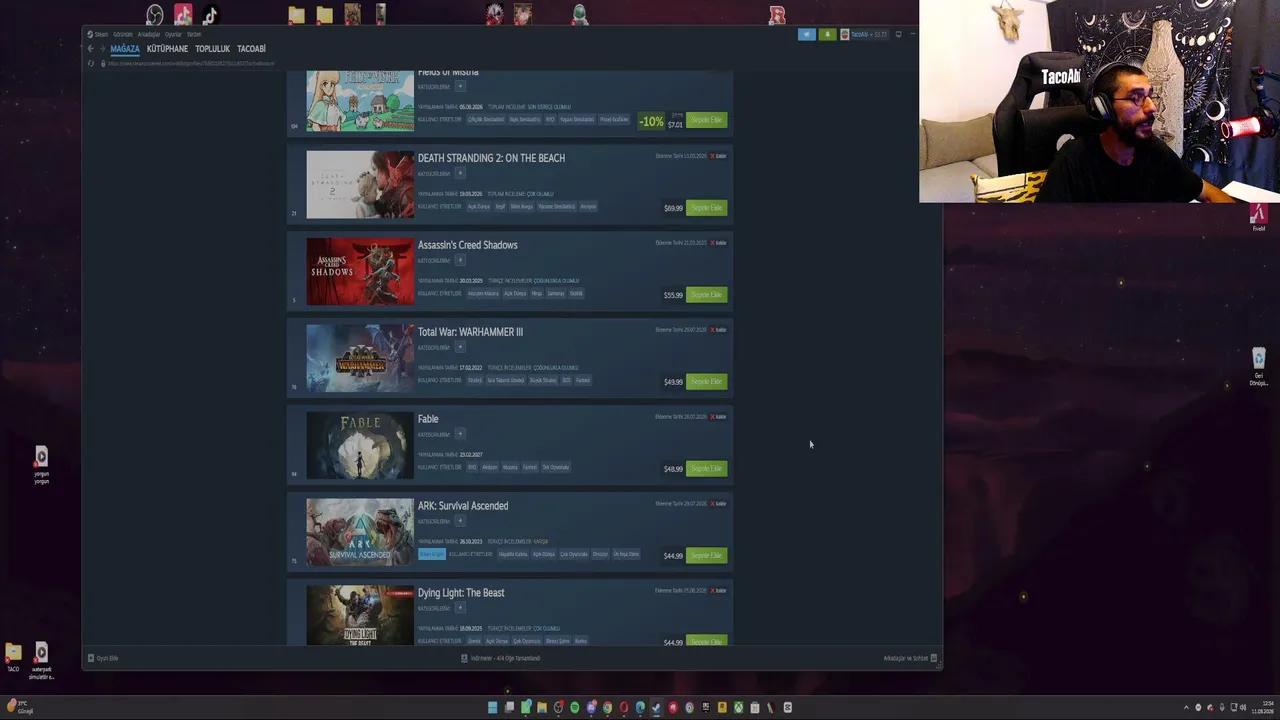This screenshot has height=720, width=1280.
Task: Add Total War: WARHAMMER III to cart
Action: pos(706,382)
